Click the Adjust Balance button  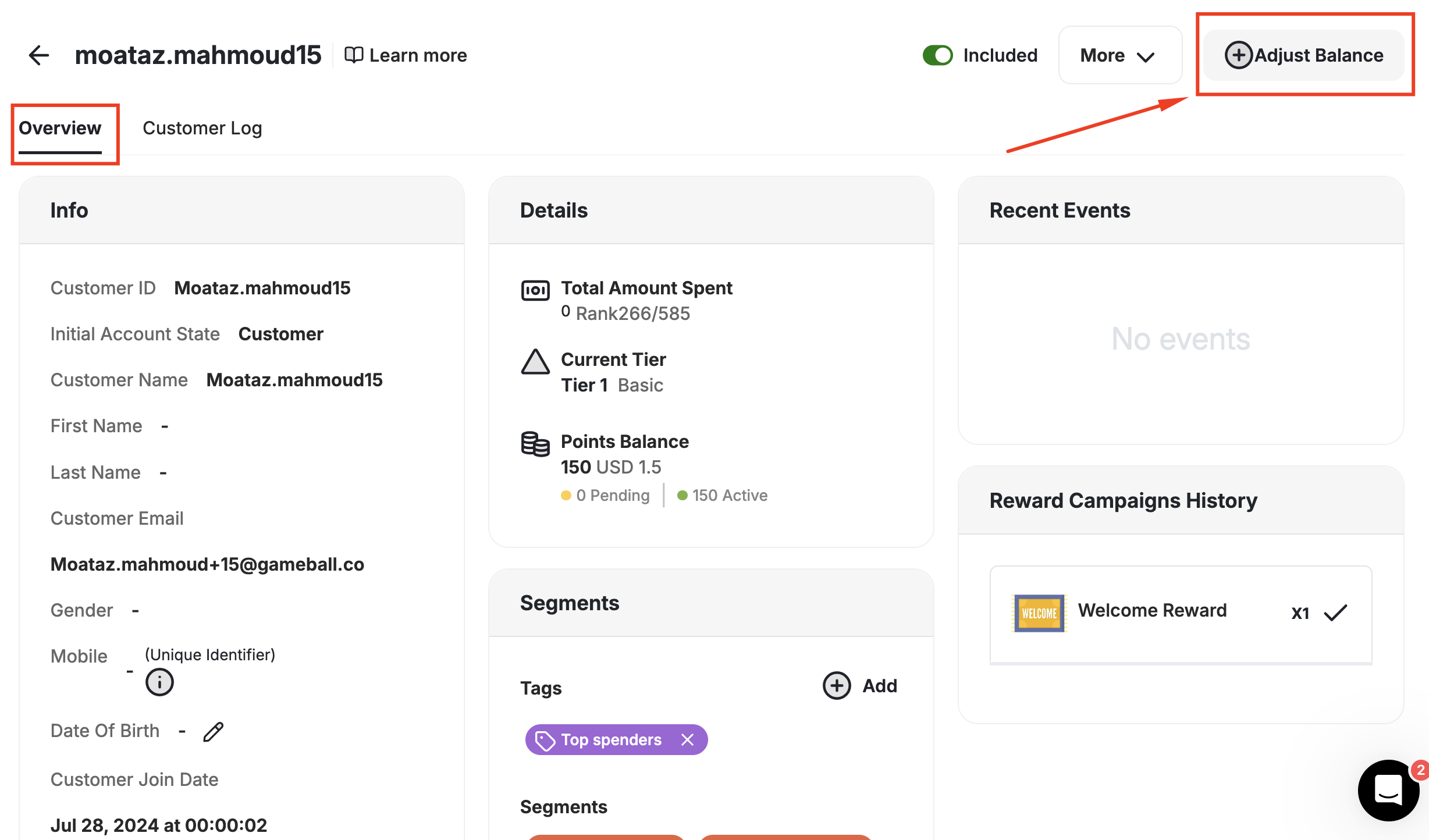tap(1304, 55)
